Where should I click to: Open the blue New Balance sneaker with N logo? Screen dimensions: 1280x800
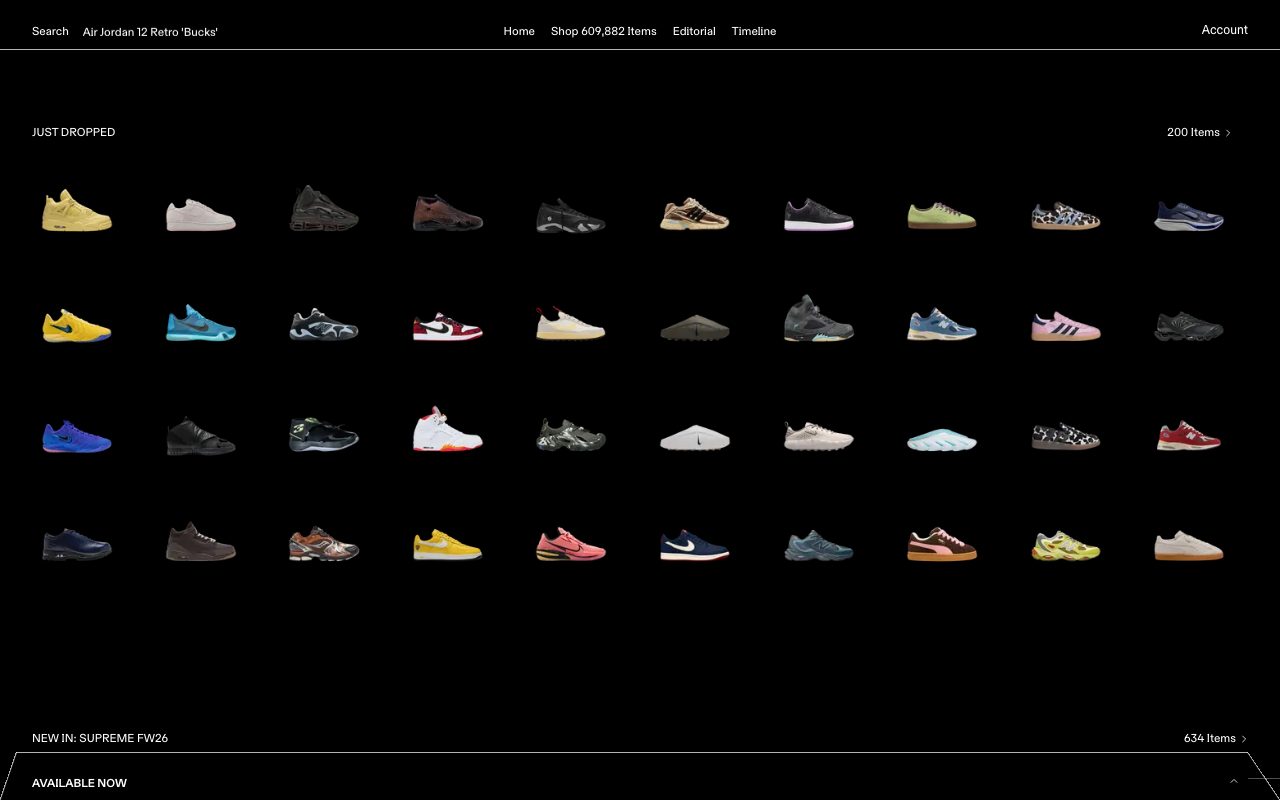(x=942, y=325)
